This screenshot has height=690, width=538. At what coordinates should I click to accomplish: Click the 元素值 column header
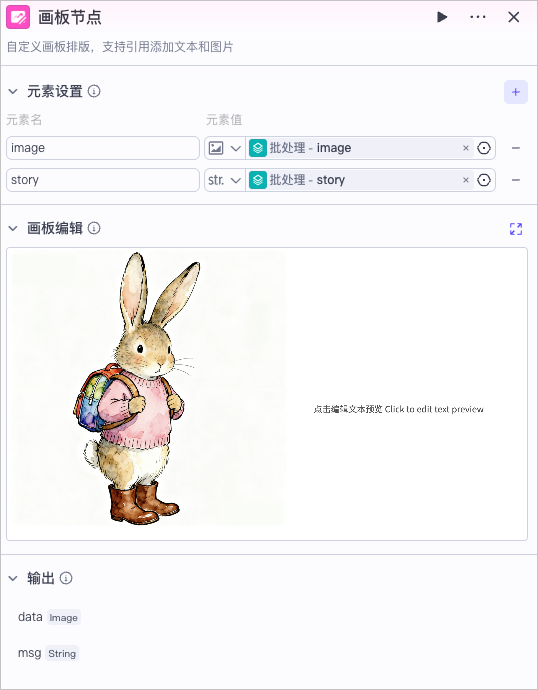click(x=224, y=120)
